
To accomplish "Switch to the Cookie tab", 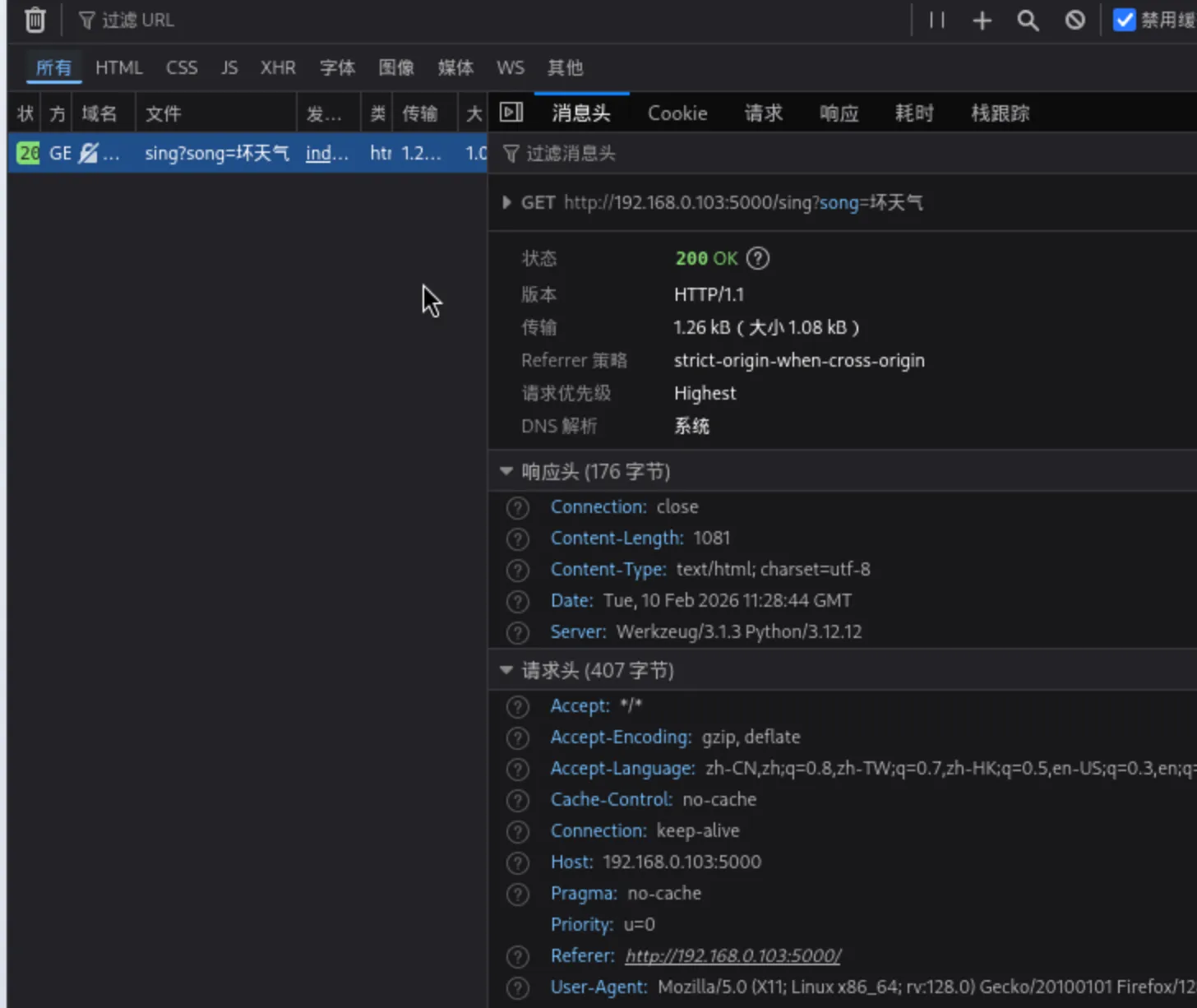I will click(x=677, y=113).
